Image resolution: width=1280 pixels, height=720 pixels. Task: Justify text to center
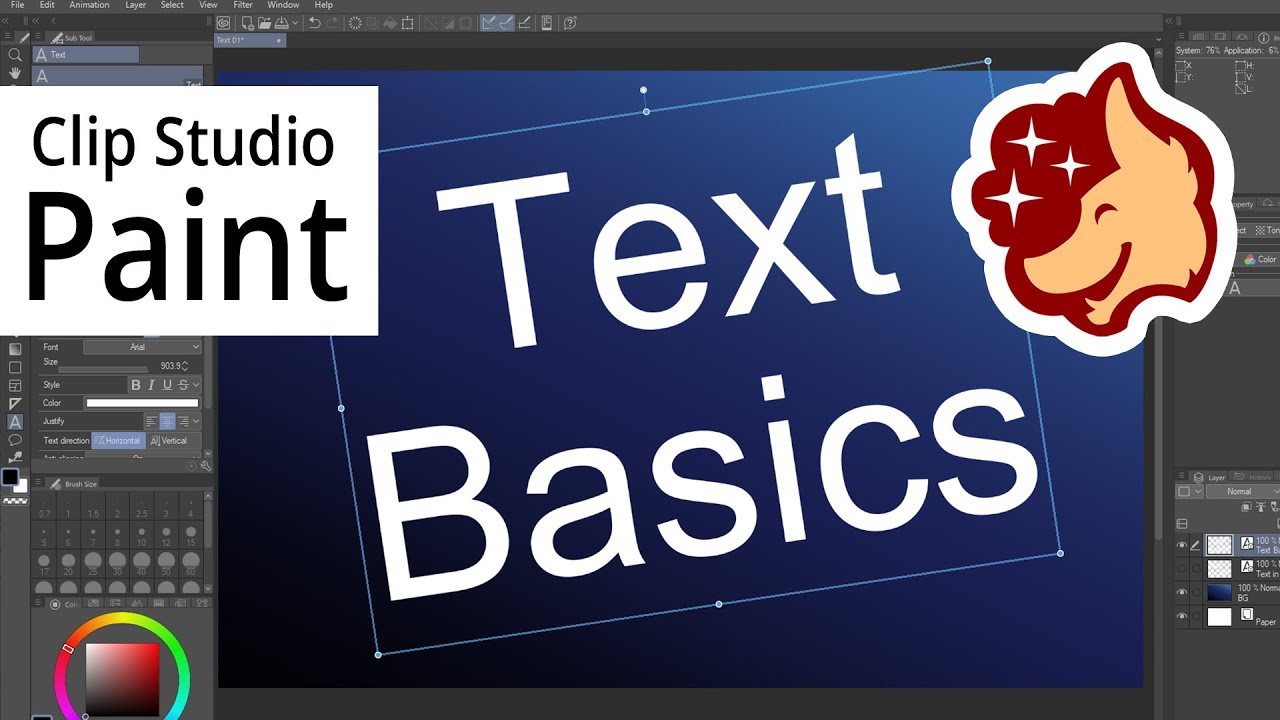(167, 422)
